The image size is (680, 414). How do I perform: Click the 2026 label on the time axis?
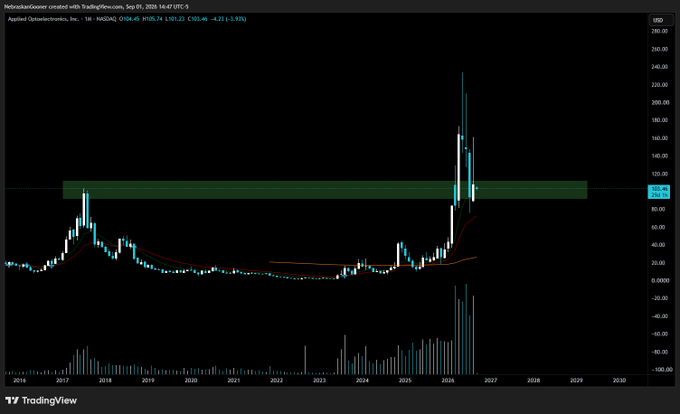[448, 380]
